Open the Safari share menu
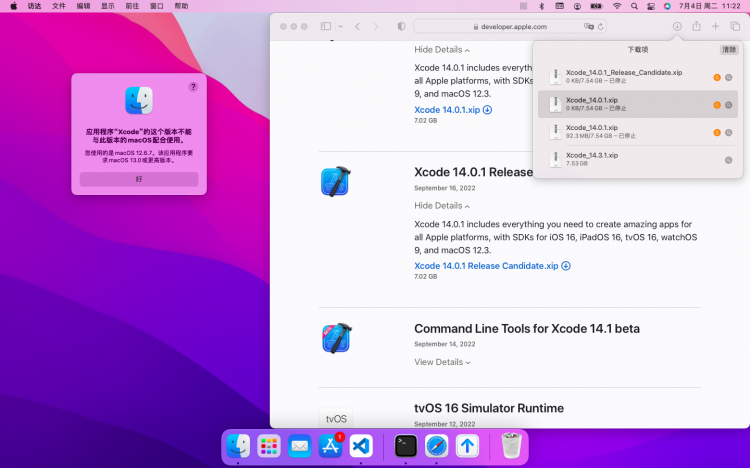This screenshot has height=468, width=750. pos(696,26)
